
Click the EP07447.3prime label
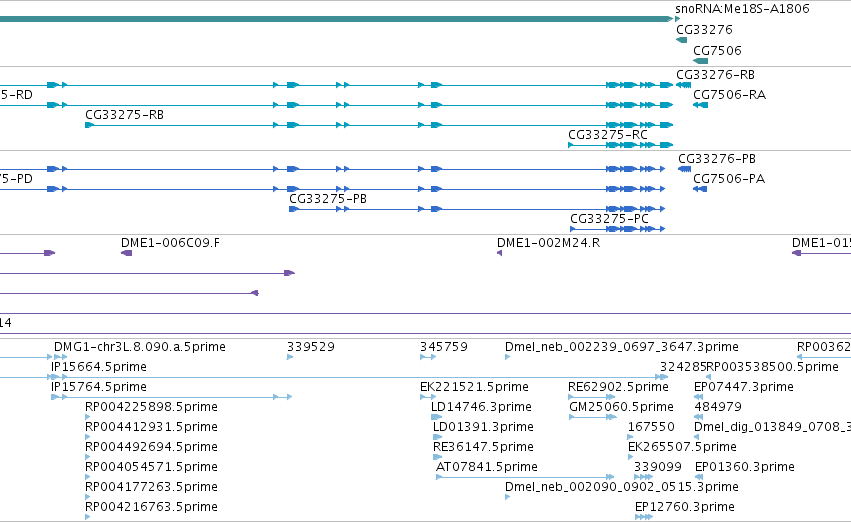point(744,387)
